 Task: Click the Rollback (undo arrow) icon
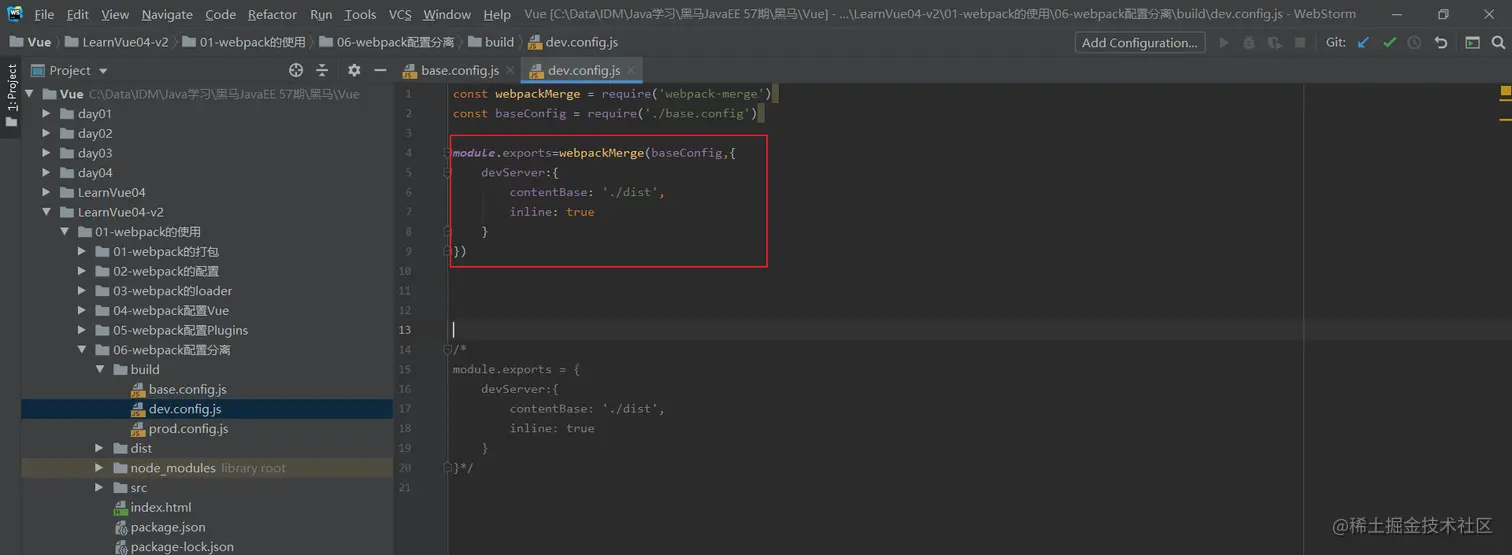pos(1441,43)
